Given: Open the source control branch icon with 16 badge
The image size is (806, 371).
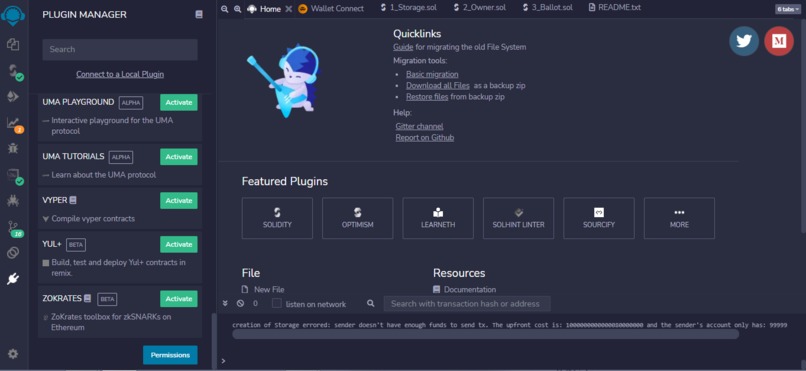Looking at the screenshot, I should pos(14,228).
